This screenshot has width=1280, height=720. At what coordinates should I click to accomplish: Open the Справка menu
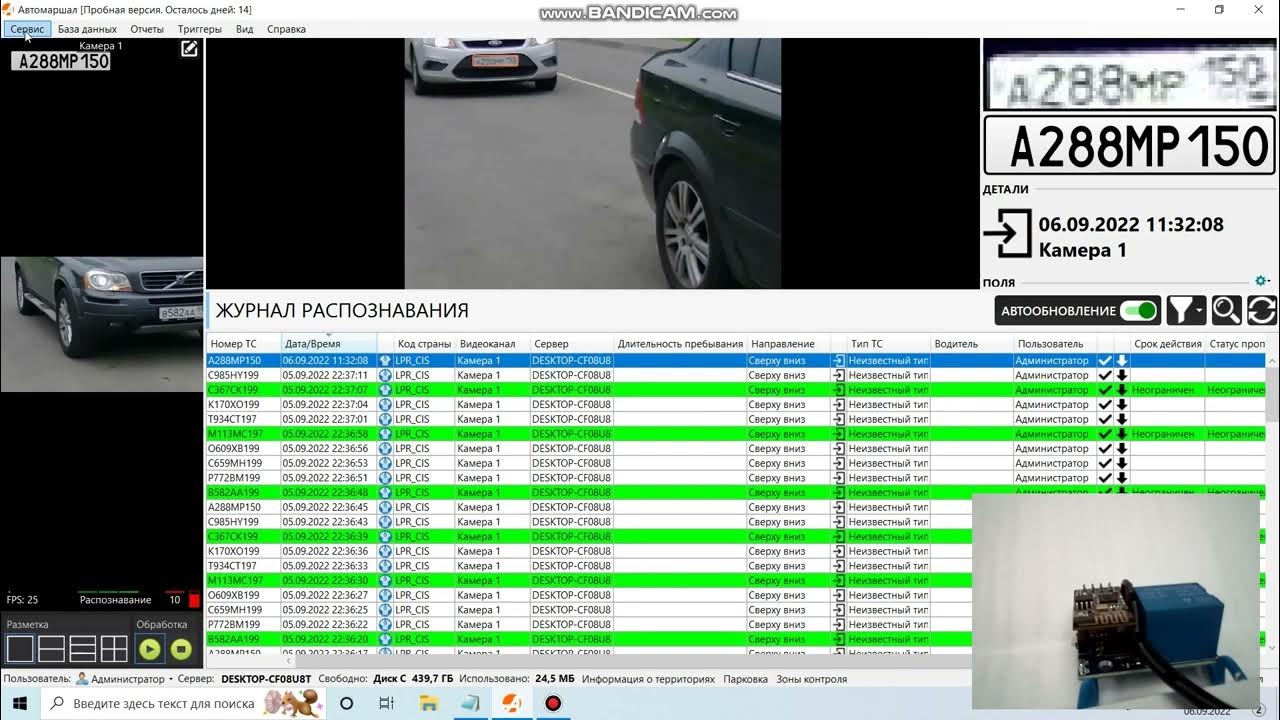click(286, 29)
